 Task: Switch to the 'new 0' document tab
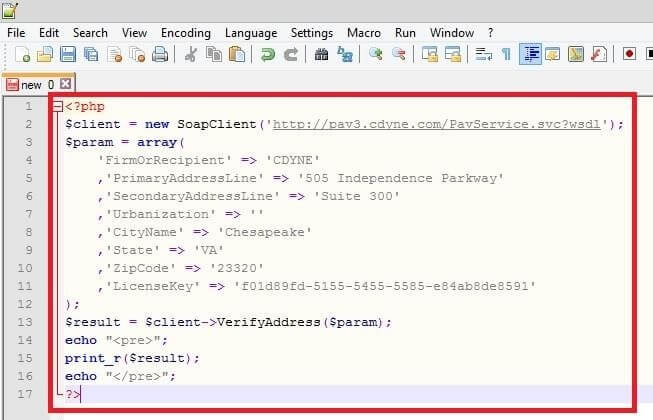pyautogui.click(x=31, y=85)
